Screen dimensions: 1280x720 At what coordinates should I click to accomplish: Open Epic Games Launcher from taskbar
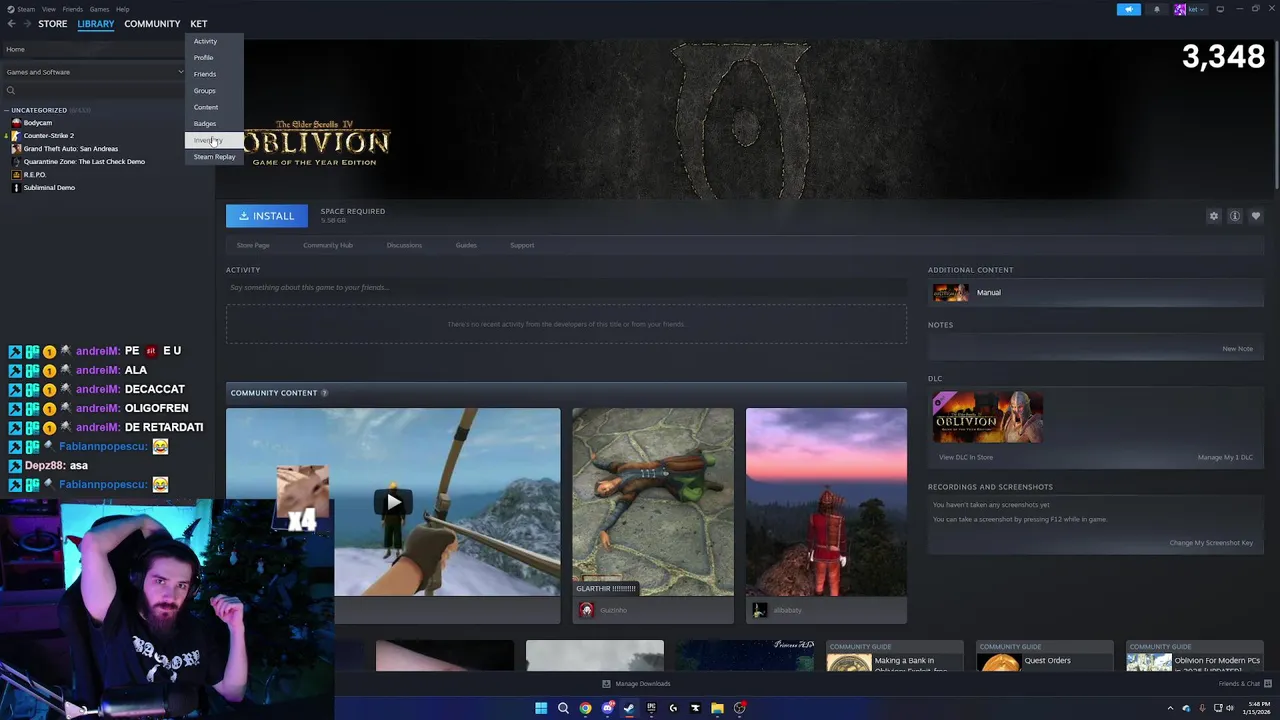(651, 708)
